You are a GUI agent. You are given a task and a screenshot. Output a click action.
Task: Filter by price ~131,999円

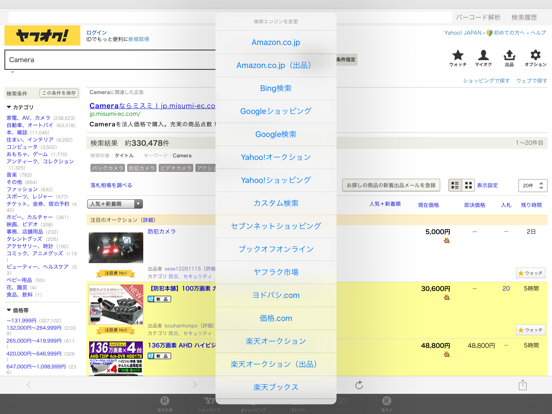click(21, 320)
